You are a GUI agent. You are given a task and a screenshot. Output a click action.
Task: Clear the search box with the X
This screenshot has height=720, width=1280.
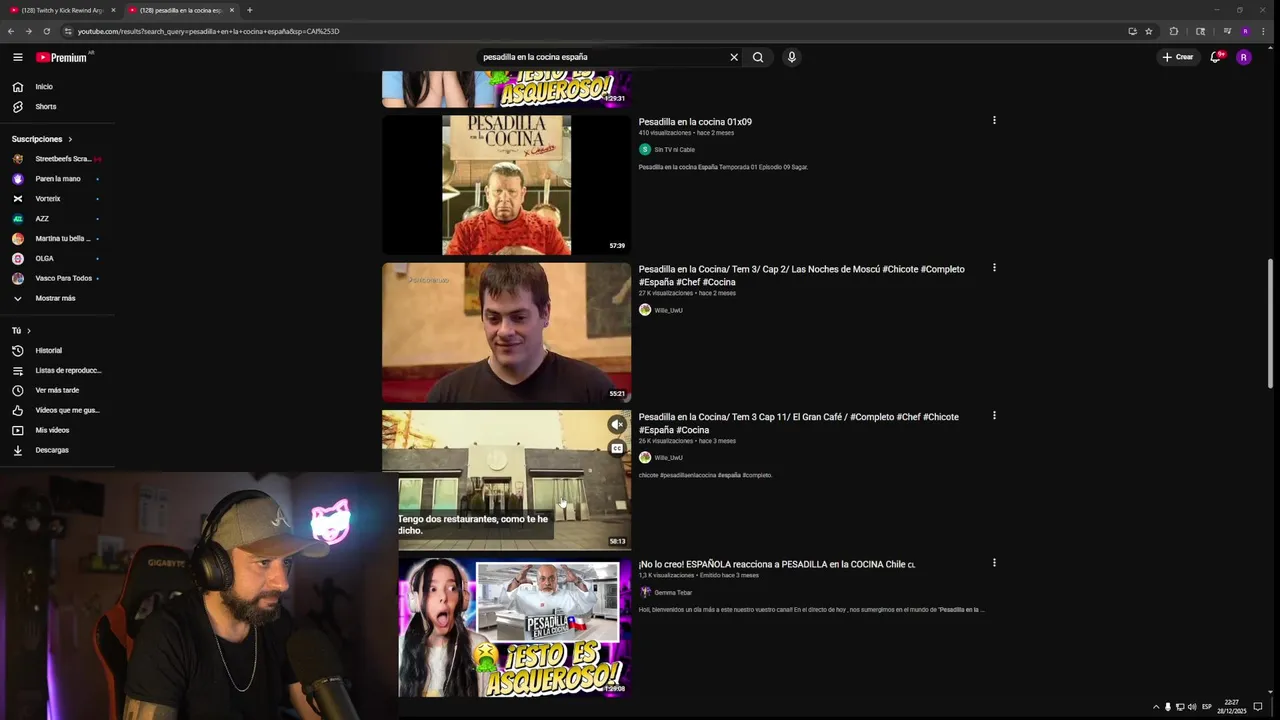pyautogui.click(x=734, y=57)
